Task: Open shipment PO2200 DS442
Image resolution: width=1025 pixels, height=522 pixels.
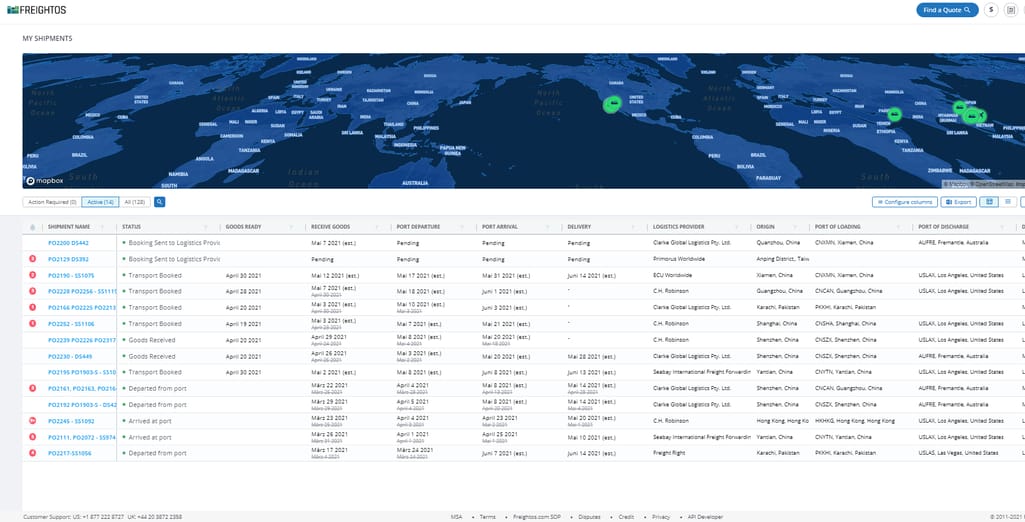Action: [x=68, y=243]
